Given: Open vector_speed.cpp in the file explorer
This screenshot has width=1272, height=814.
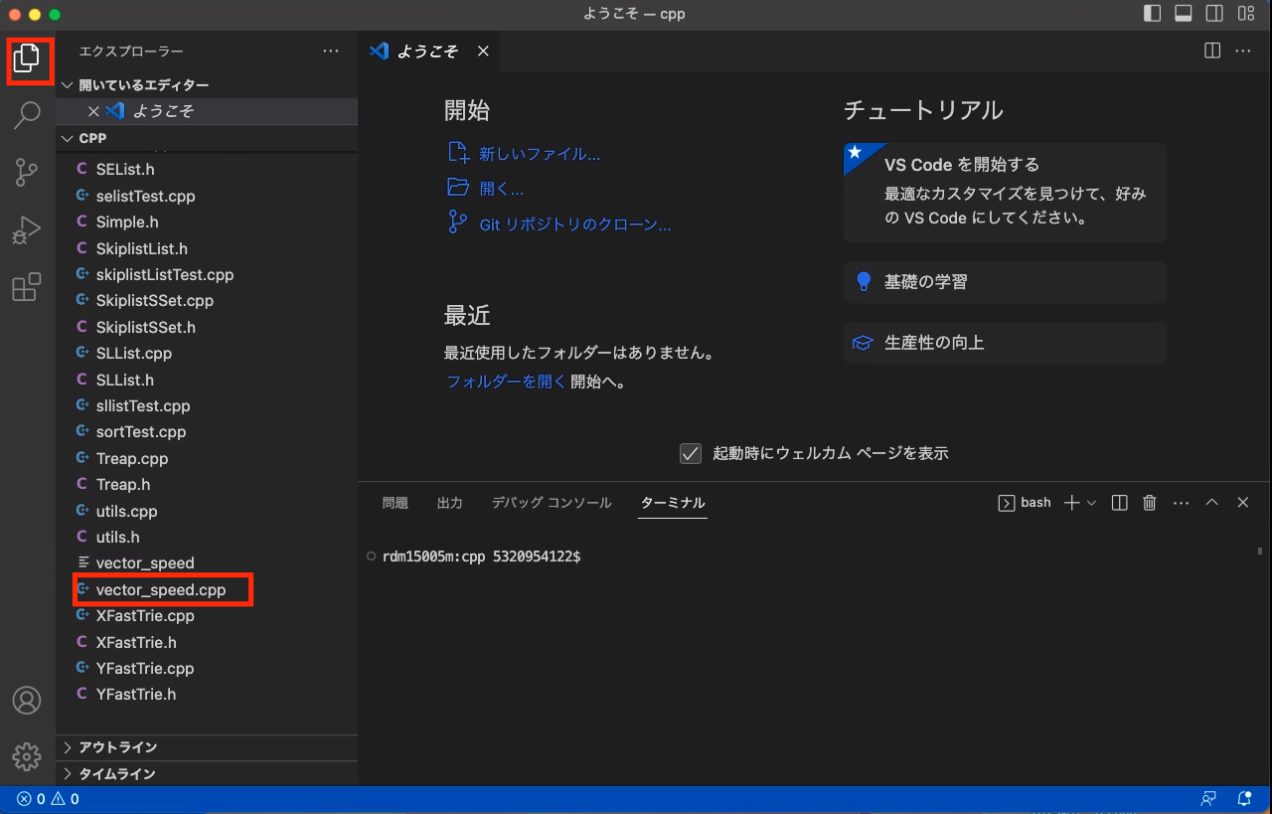Looking at the screenshot, I should point(161,590).
